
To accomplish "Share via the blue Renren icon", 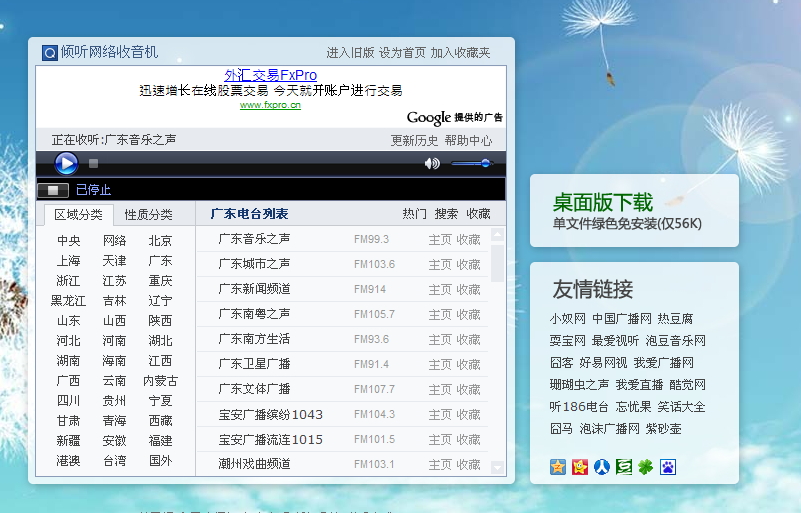I will (x=602, y=467).
